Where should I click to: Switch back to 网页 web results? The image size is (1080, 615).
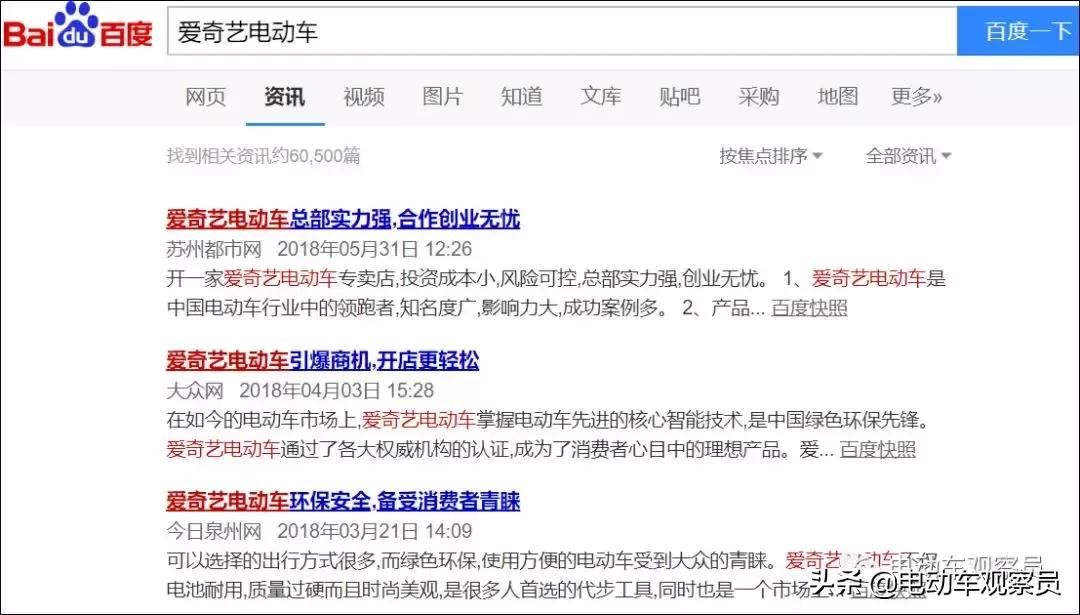pyautogui.click(x=205, y=97)
